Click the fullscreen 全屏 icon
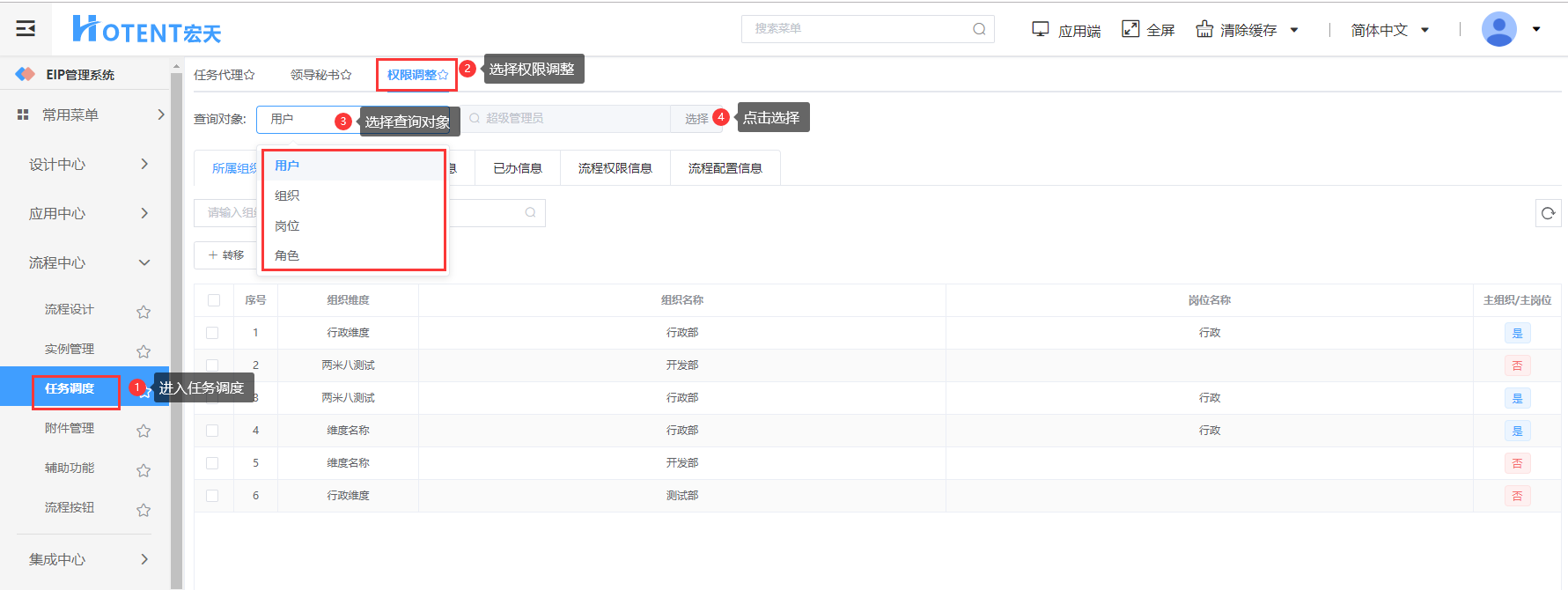 (1130, 29)
